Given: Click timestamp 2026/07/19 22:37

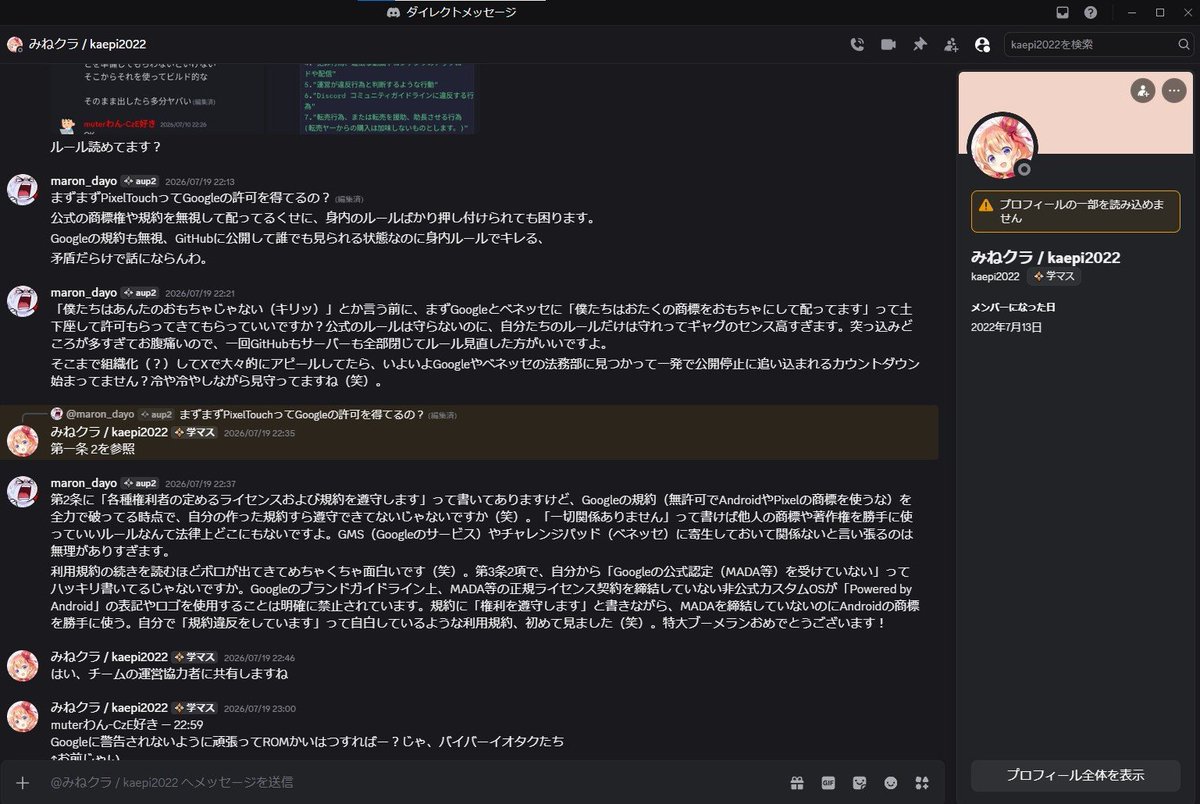Looking at the screenshot, I should tap(198, 483).
